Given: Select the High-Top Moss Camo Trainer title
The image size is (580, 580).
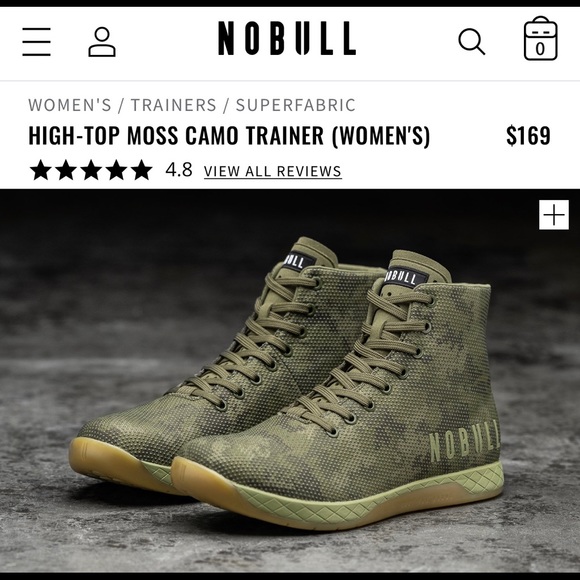Looking at the screenshot, I should tap(229, 135).
